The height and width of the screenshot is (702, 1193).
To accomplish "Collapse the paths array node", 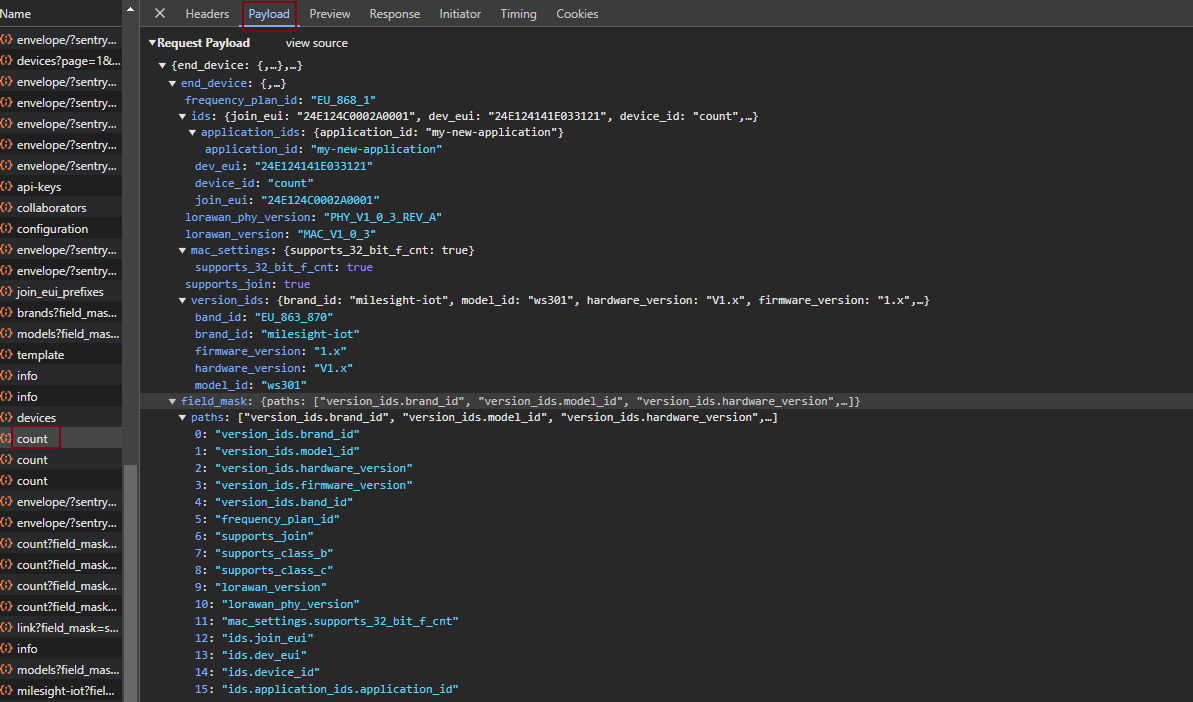I will click(x=182, y=418).
